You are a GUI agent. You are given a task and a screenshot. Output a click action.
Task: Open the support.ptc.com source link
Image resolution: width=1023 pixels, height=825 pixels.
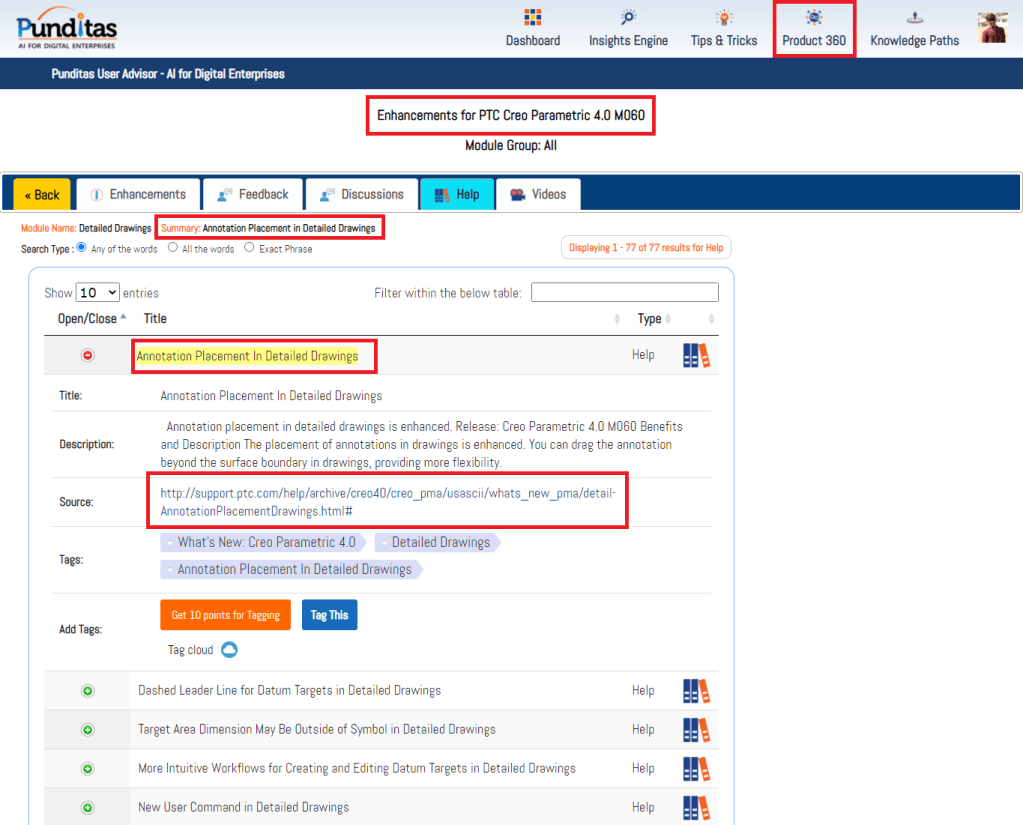coord(387,502)
